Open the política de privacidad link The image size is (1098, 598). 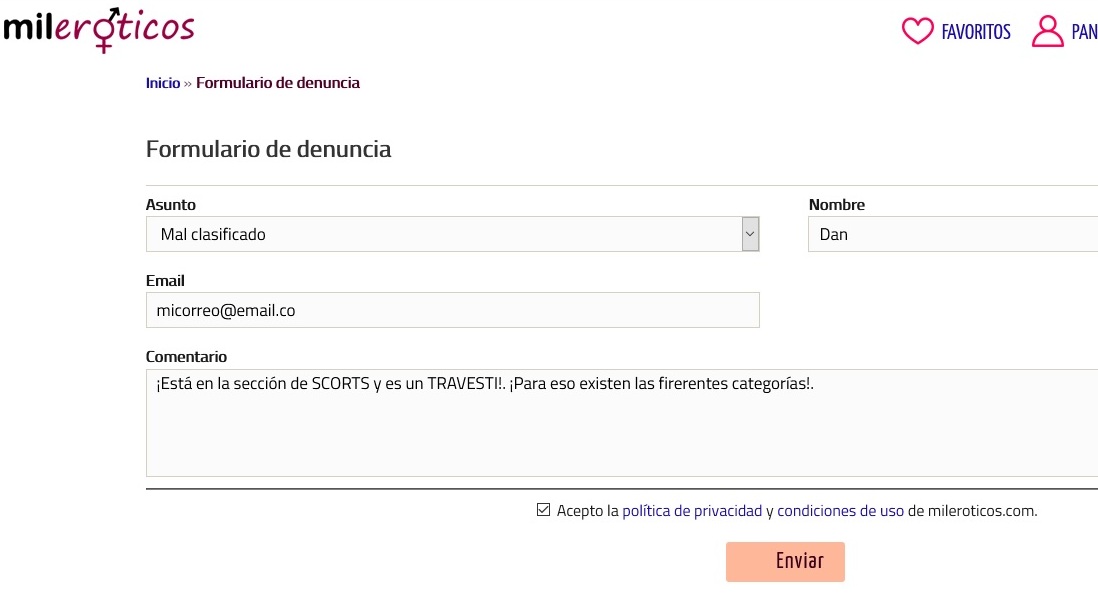(x=692, y=511)
